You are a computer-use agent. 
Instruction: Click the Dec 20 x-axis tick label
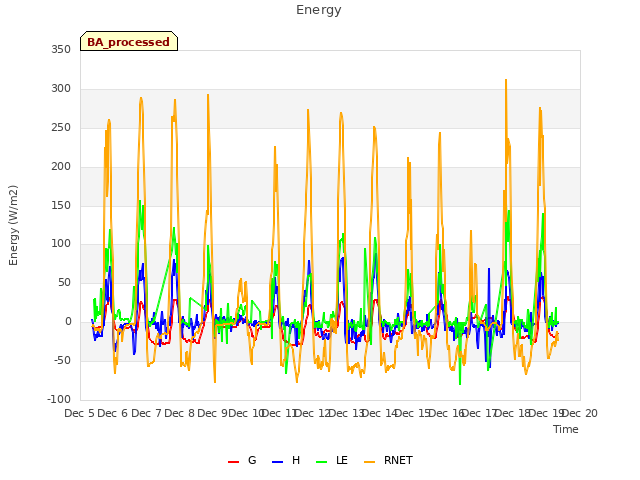[580, 413]
